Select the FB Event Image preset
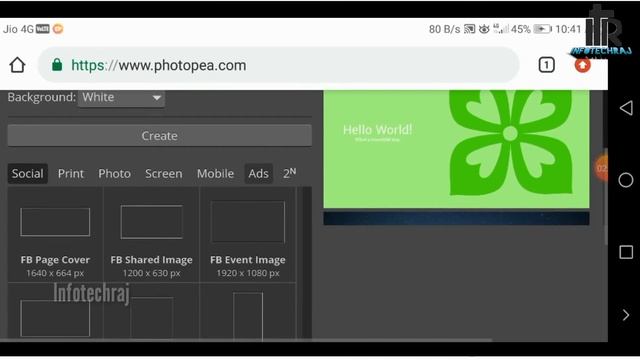 248,235
